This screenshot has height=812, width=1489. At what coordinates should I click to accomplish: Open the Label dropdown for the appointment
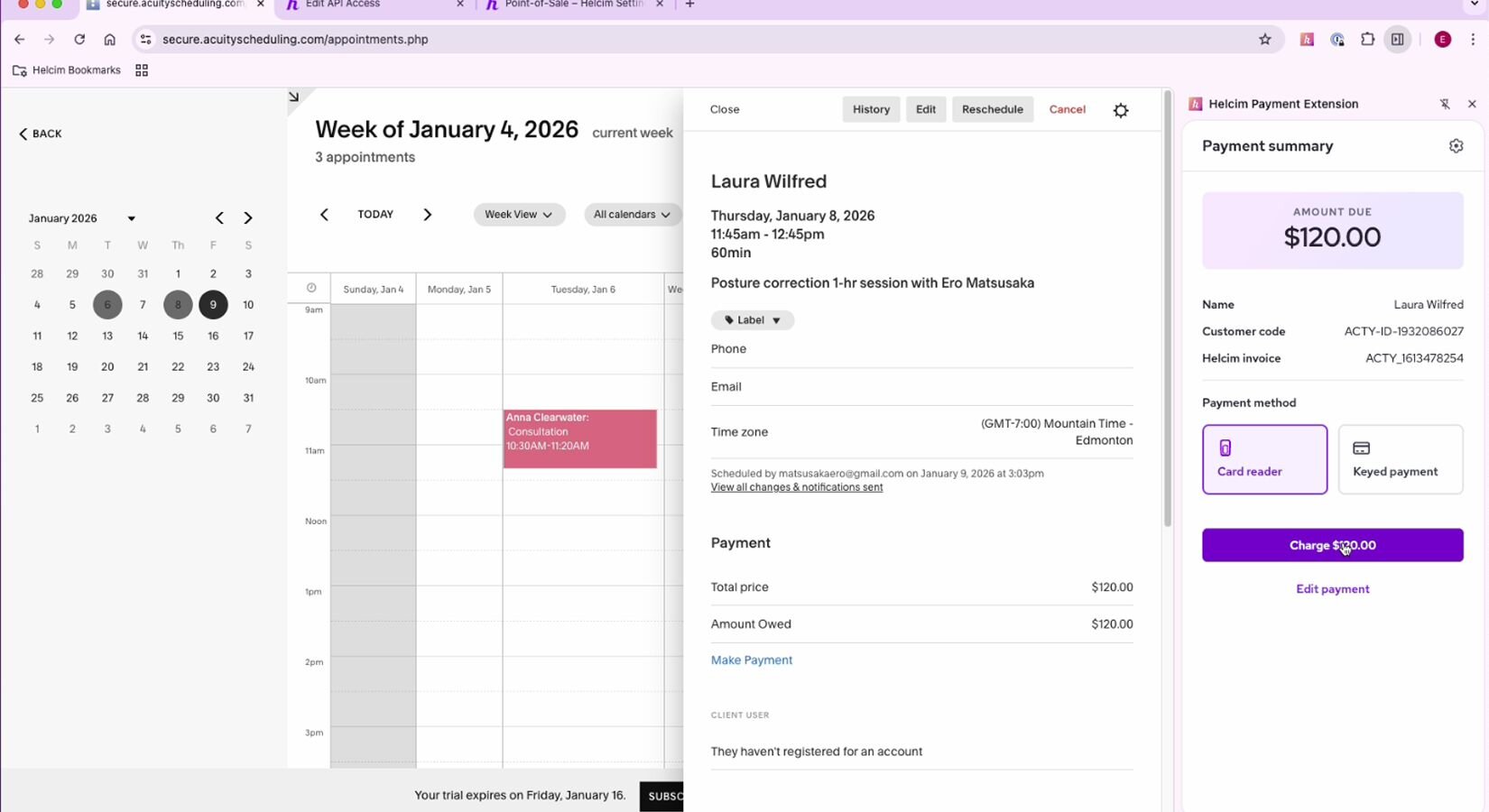click(x=753, y=320)
